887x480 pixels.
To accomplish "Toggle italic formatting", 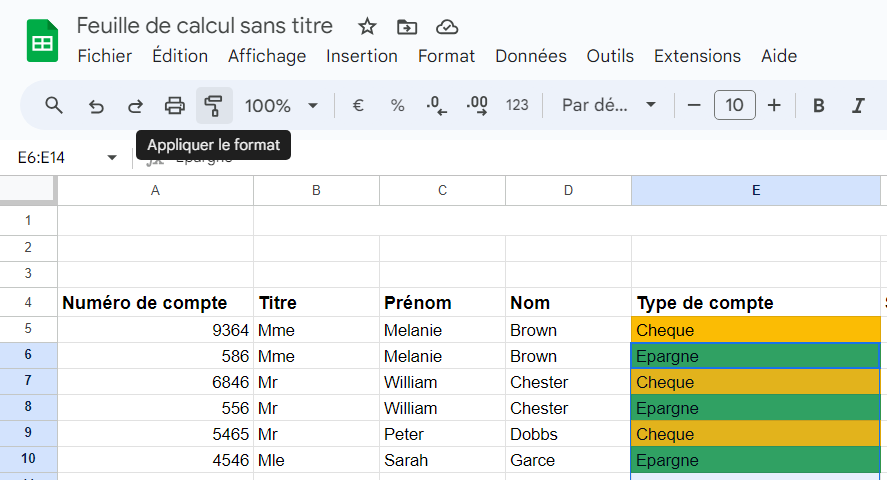I will (x=858, y=106).
